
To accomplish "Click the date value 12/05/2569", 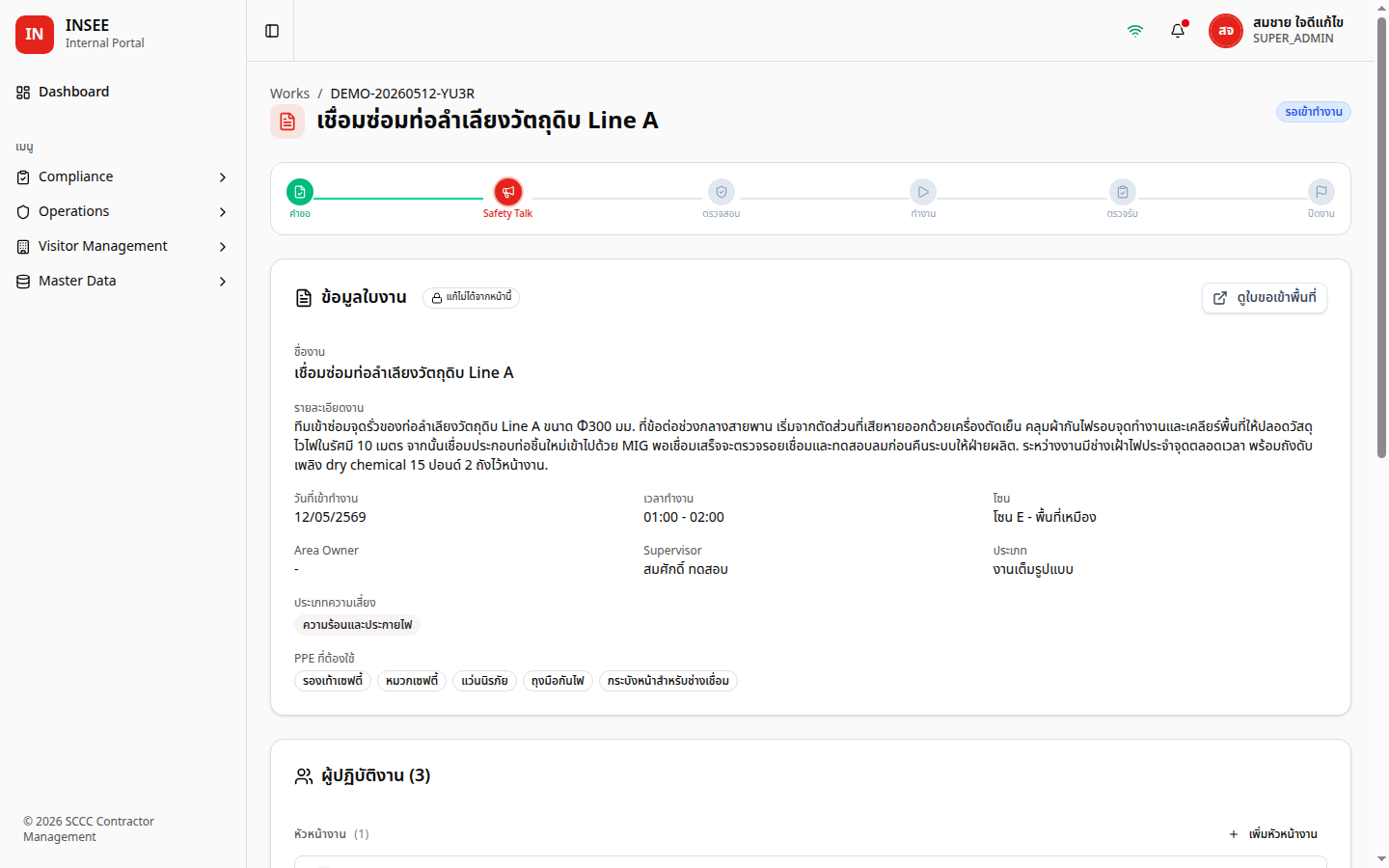I will tap(330, 517).
